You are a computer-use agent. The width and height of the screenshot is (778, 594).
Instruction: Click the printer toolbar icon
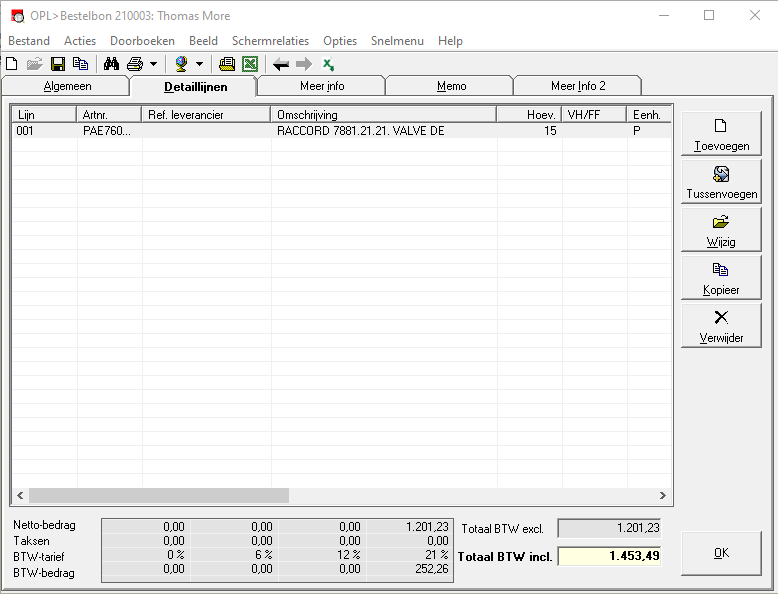click(x=135, y=64)
